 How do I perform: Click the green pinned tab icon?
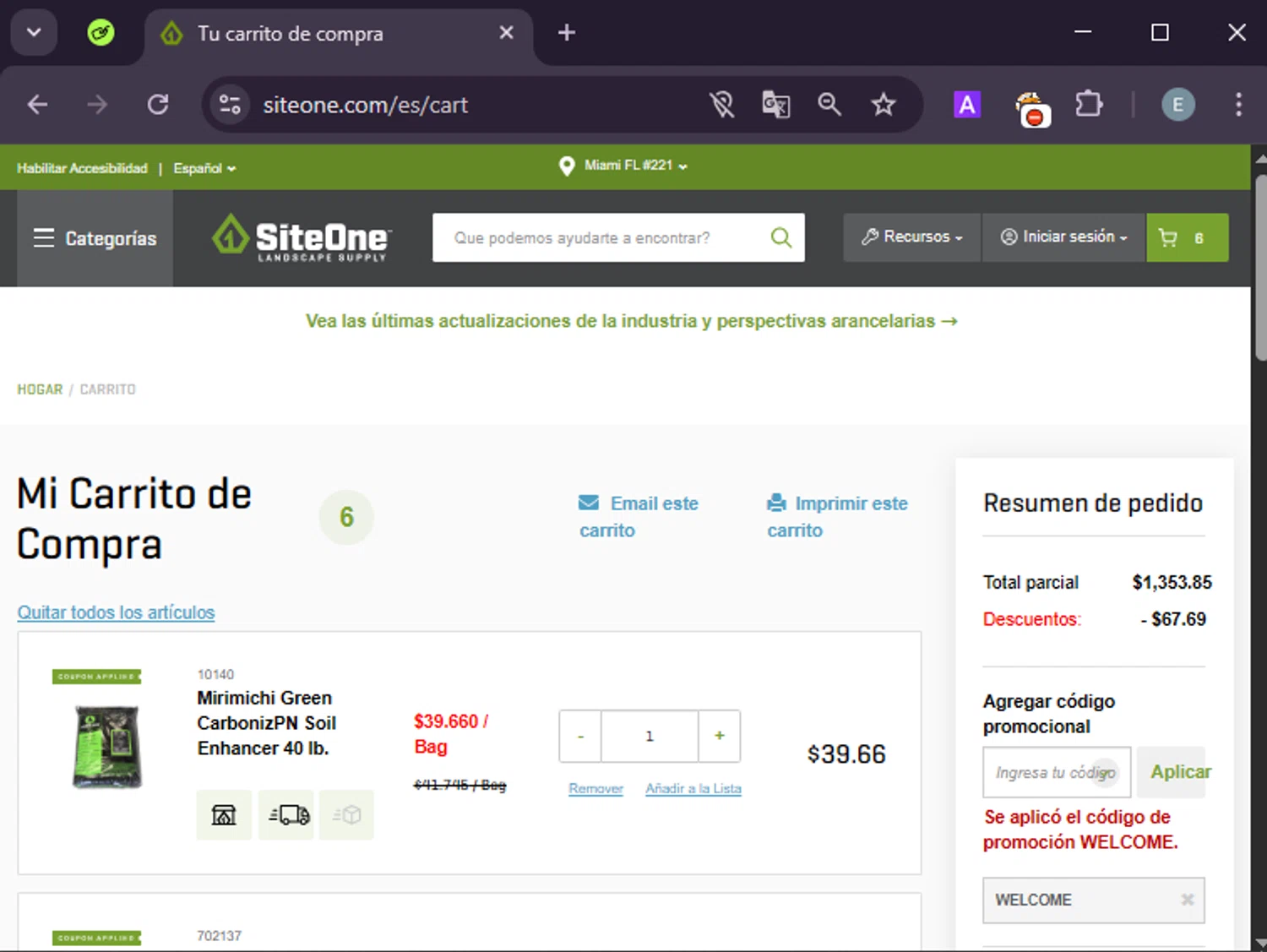(x=101, y=33)
